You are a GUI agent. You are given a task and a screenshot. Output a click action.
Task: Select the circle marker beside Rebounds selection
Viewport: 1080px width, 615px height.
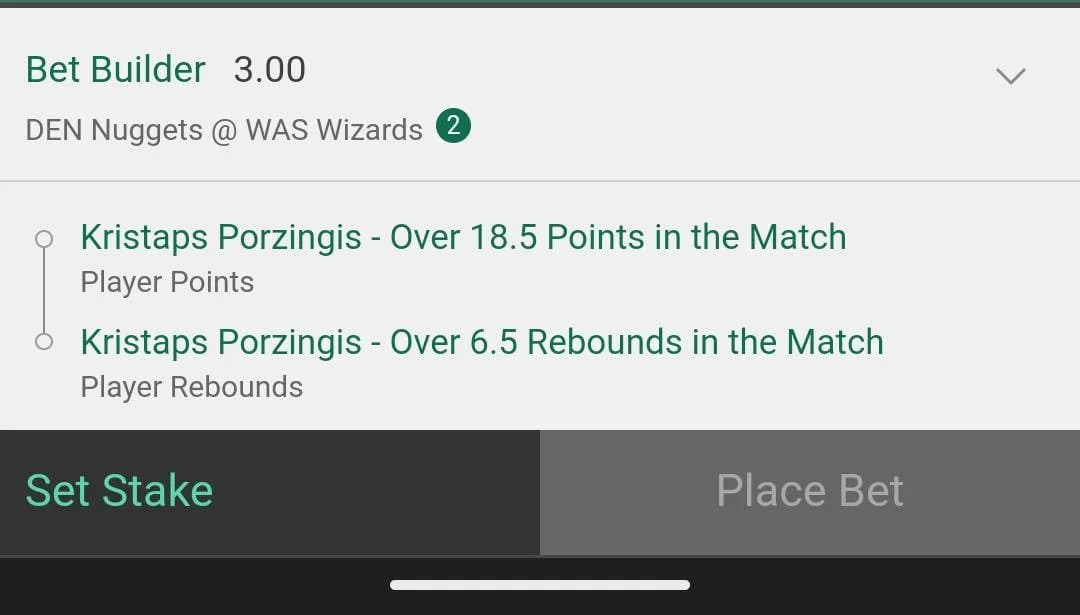(x=44, y=342)
